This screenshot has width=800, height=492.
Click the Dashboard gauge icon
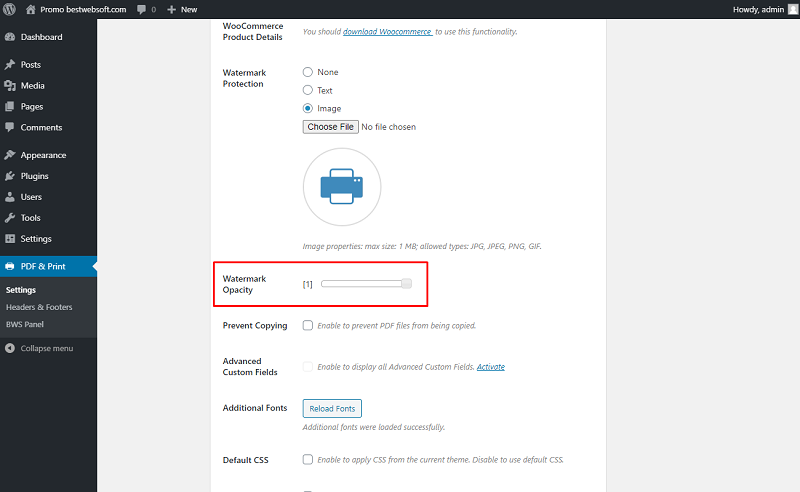click(x=10, y=37)
